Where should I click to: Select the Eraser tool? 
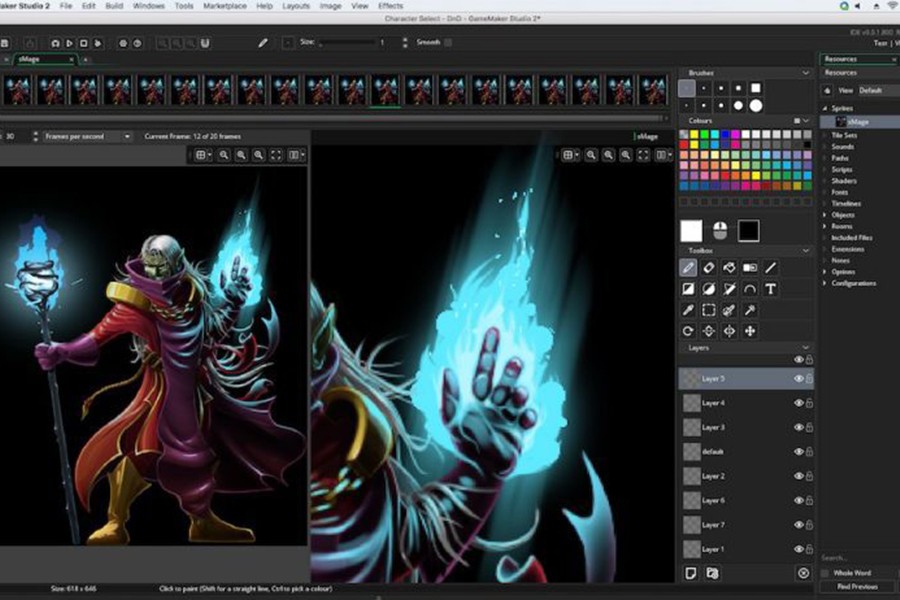pos(709,268)
